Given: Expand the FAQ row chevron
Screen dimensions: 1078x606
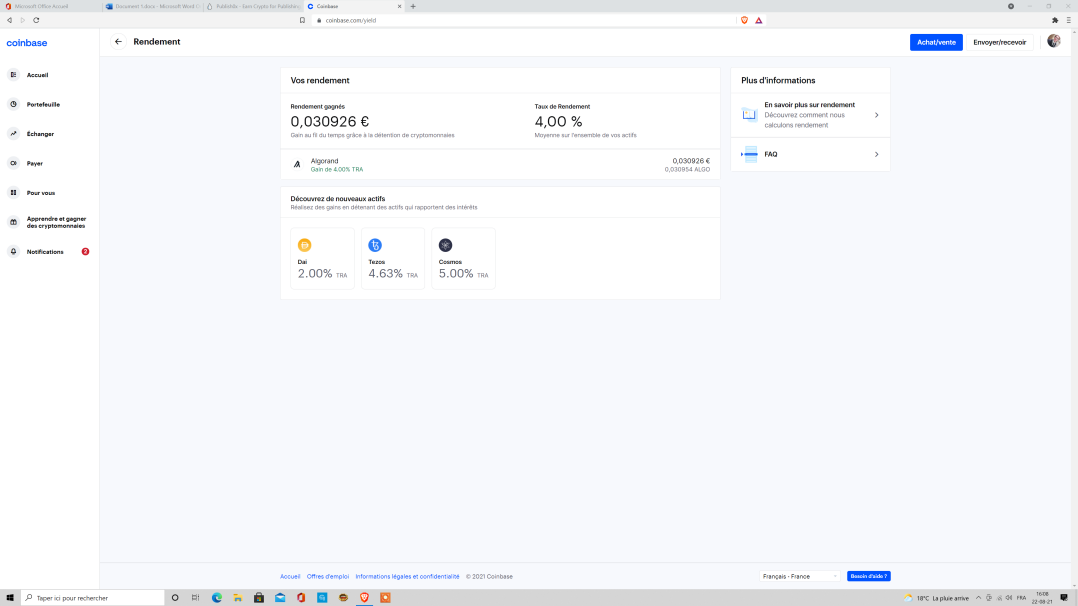Looking at the screenshot, I should point(876,154).
